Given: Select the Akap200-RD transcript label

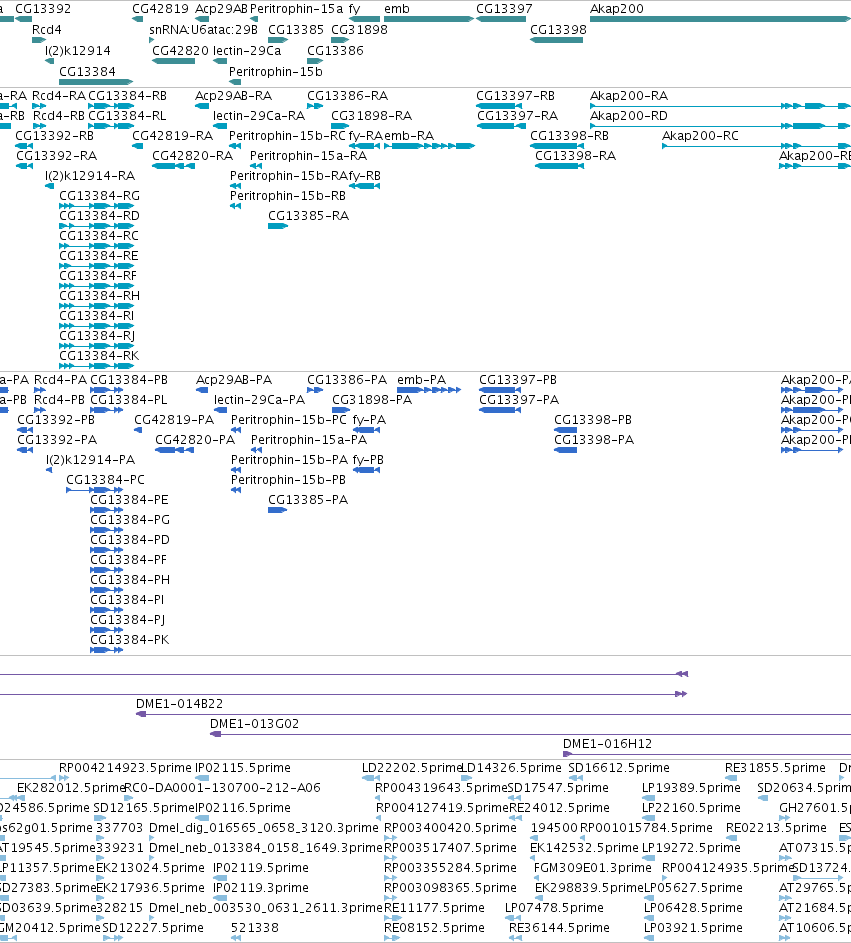Looking at the screenshot, I should [628, 115].
